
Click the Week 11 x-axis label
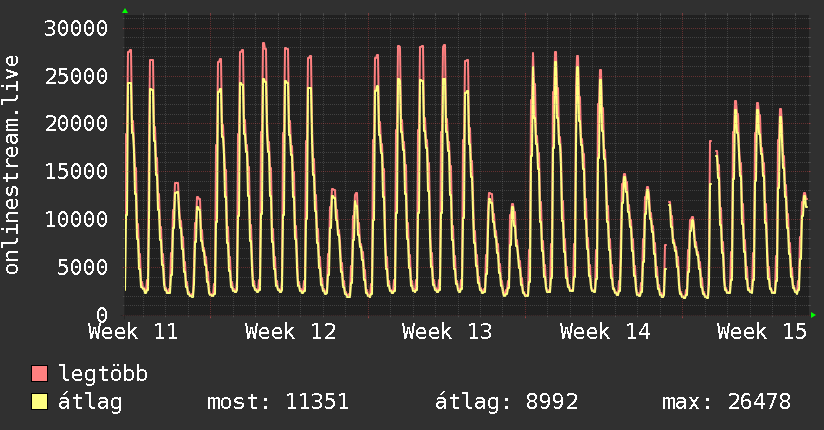[x=134, y=332]
